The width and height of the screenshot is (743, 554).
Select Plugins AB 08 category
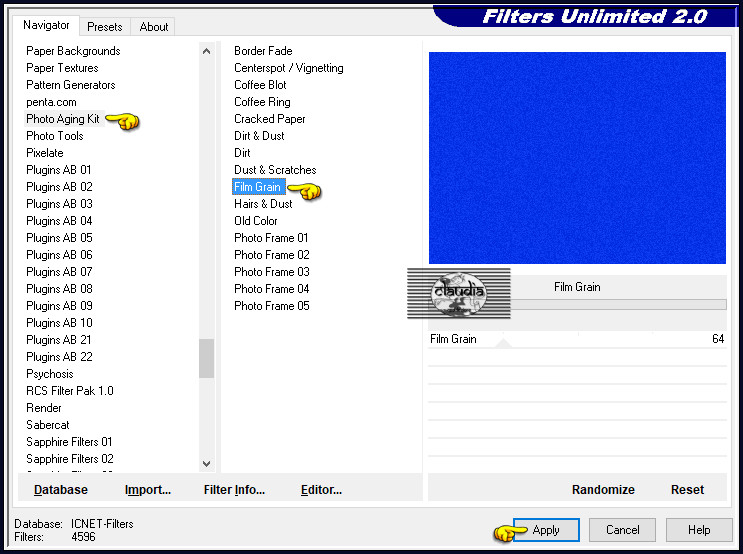tap(59, 289)
